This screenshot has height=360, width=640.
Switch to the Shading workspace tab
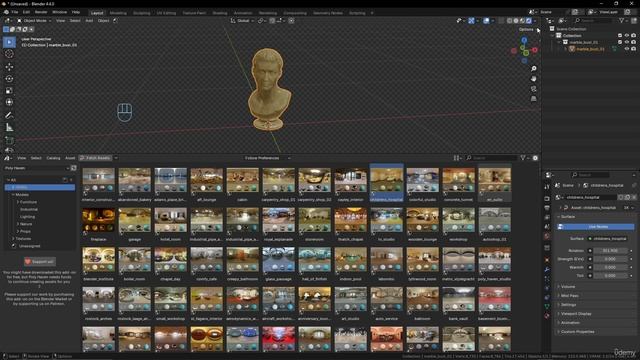click(220, 13)
